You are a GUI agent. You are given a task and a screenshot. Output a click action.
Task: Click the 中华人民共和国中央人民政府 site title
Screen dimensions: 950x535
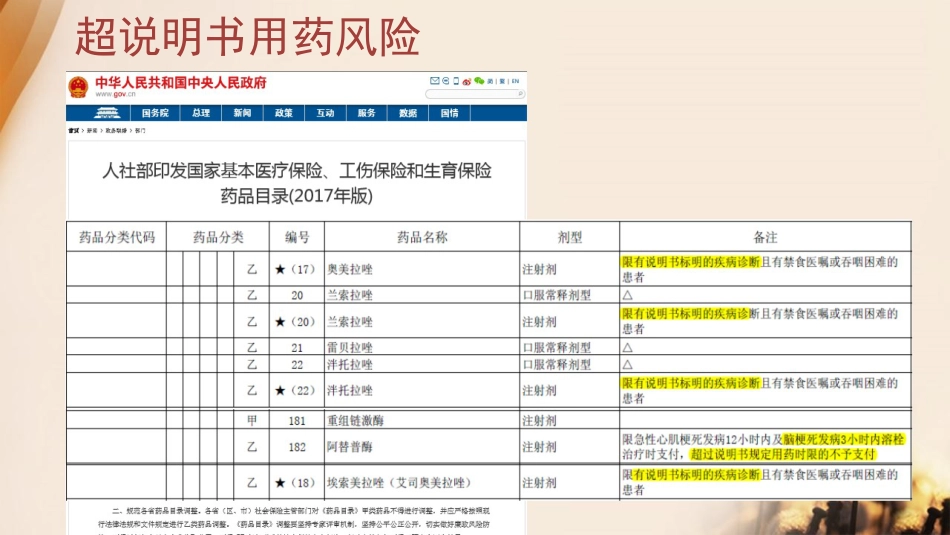point(181,82)
